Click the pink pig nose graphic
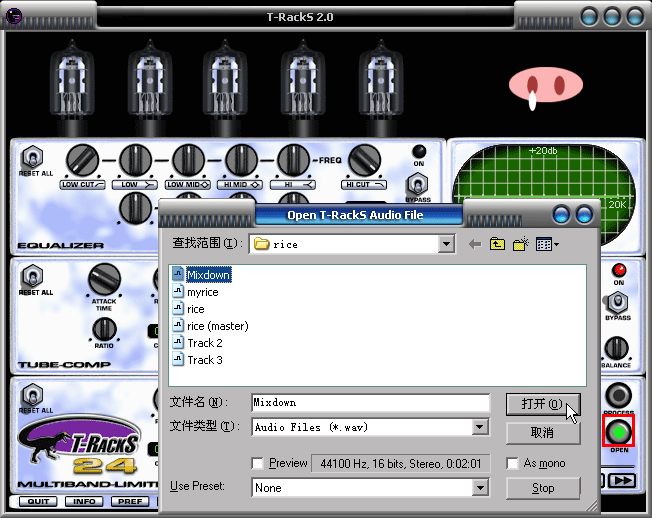 click(x=546, y=85)
